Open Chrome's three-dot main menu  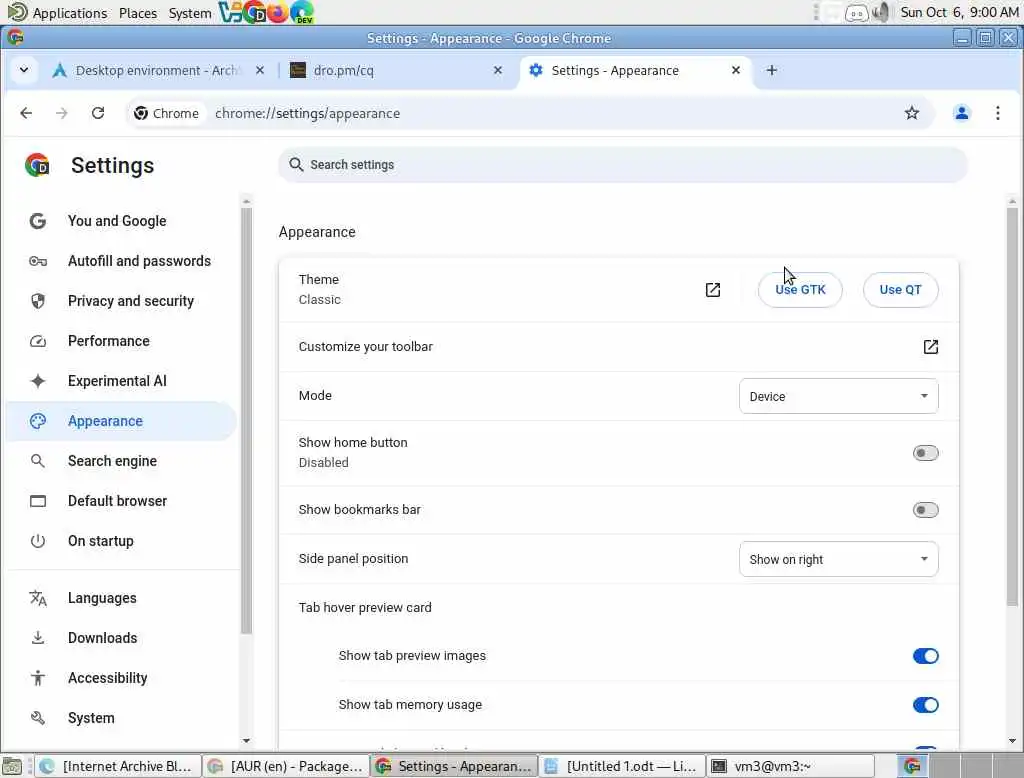click(997, 113)
